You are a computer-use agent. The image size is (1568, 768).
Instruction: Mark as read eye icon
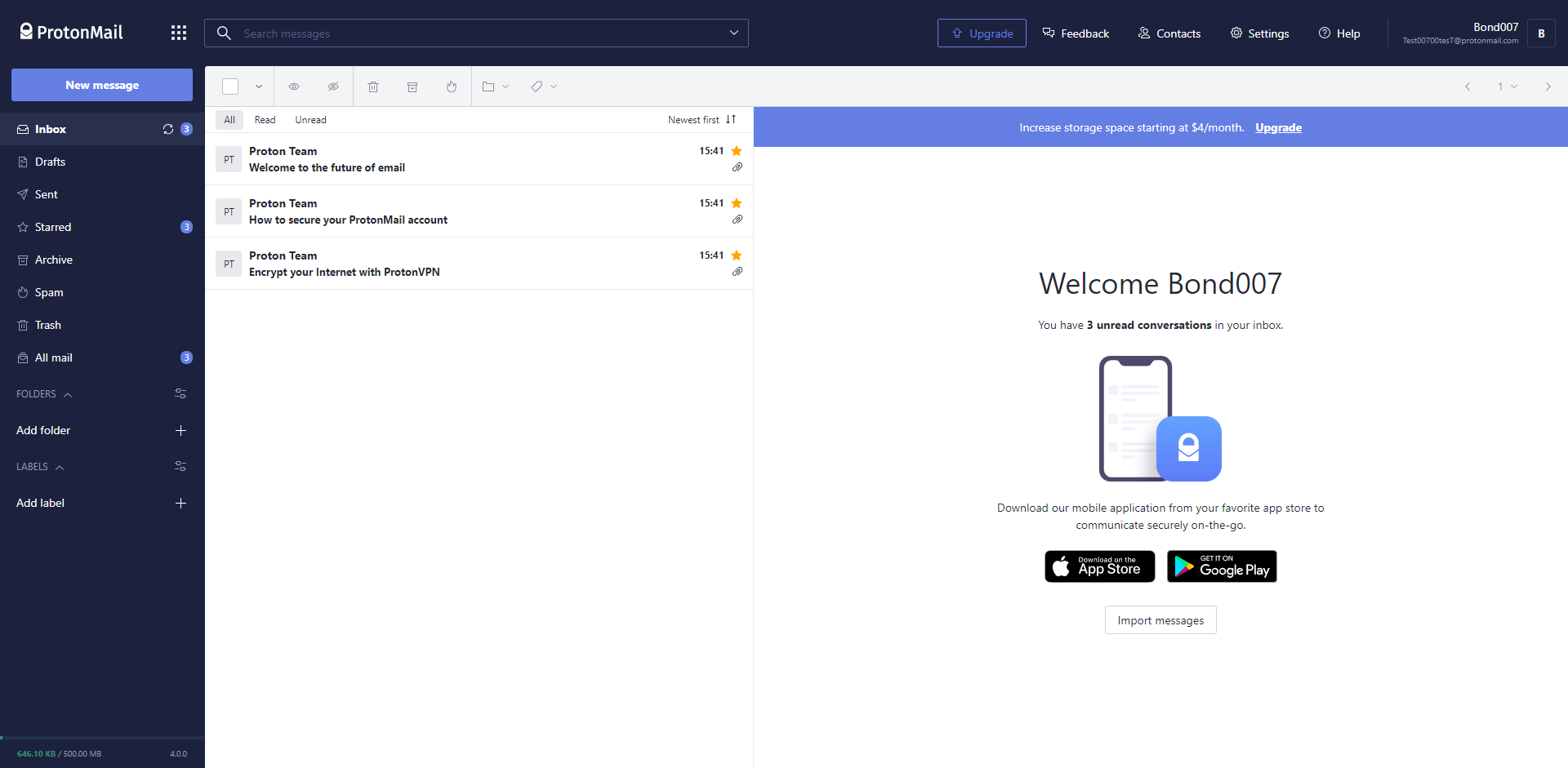[x=294, y=87]
